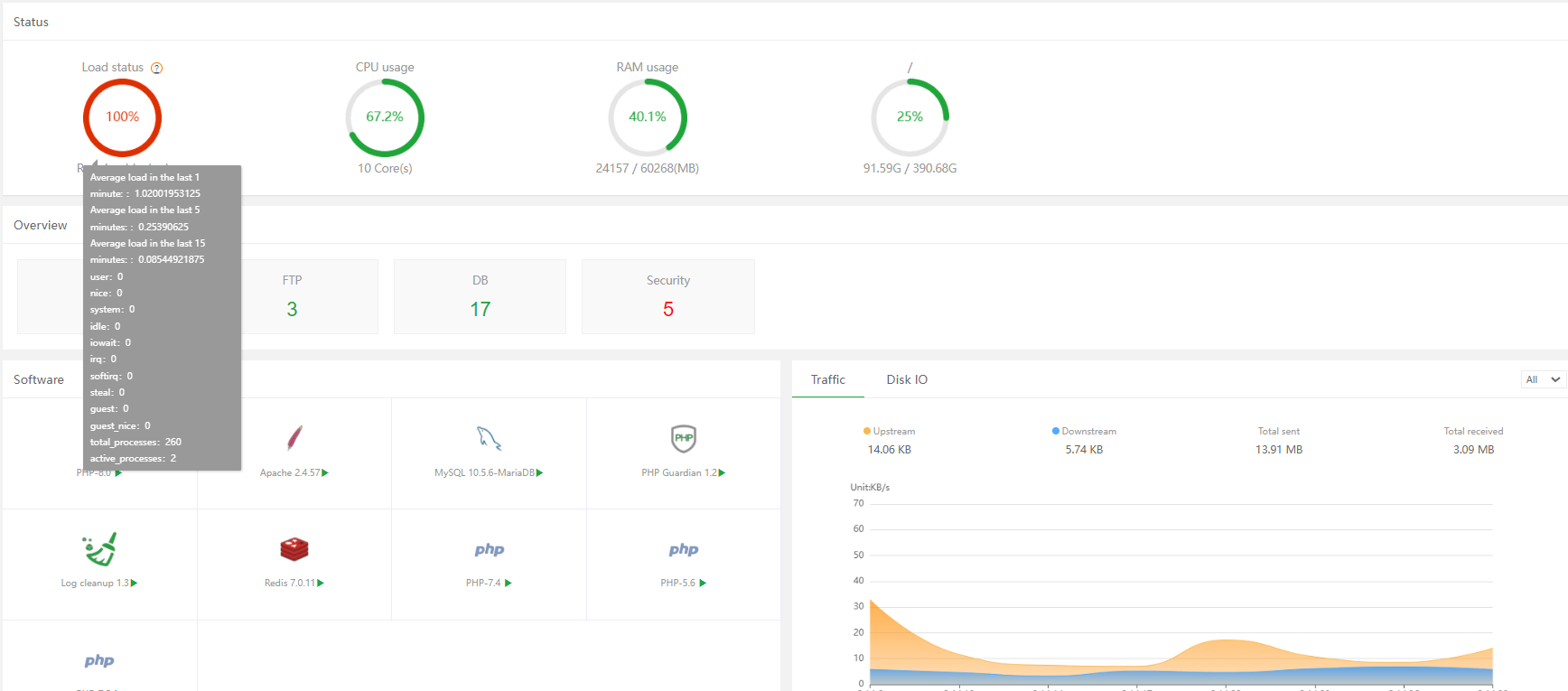Open the PHP Guardian shield icon

click(684, 438)
